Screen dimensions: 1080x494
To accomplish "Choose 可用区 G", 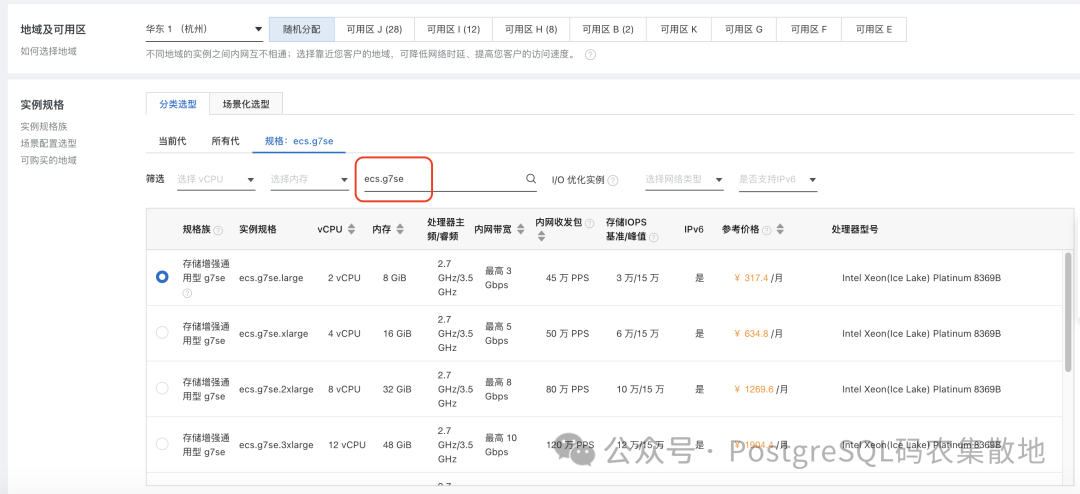I will point(744,30).
